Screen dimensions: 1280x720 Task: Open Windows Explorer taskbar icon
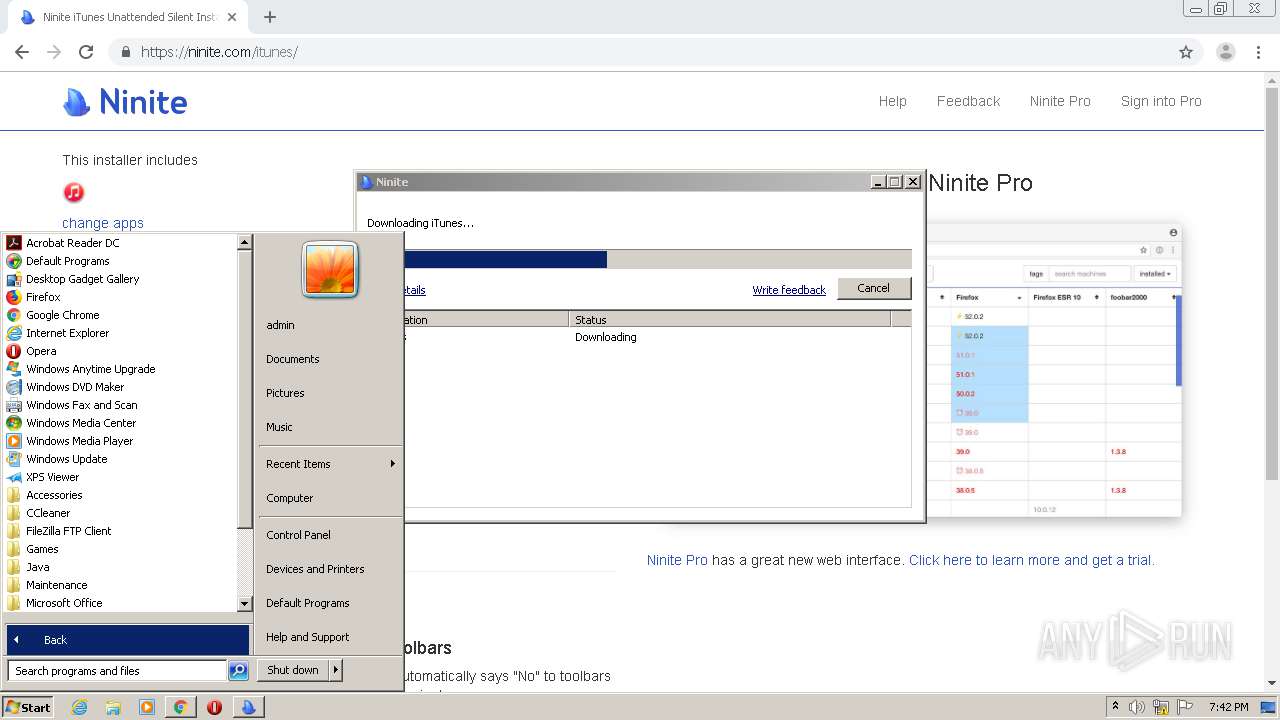[113, 707]
